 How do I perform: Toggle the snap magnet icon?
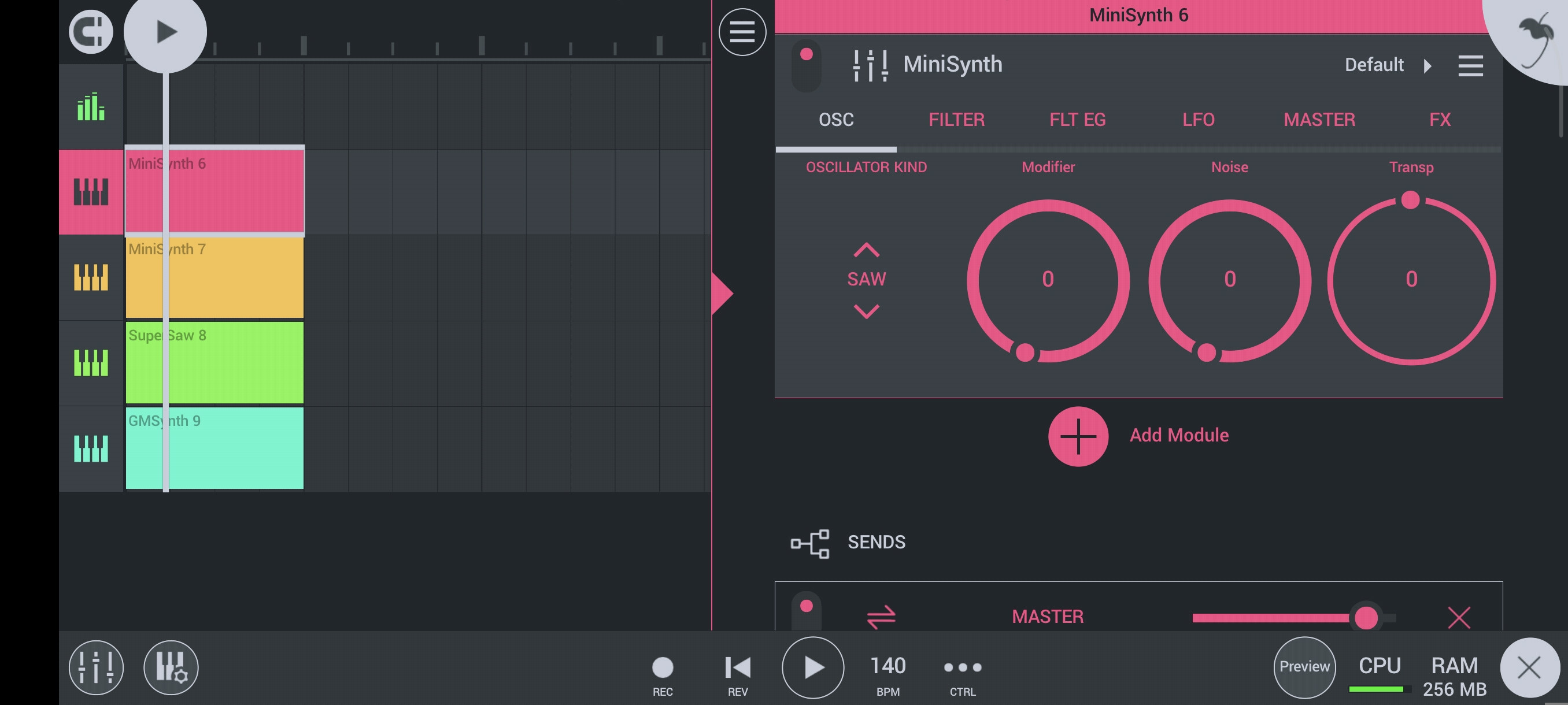click(x=91, y=32)
